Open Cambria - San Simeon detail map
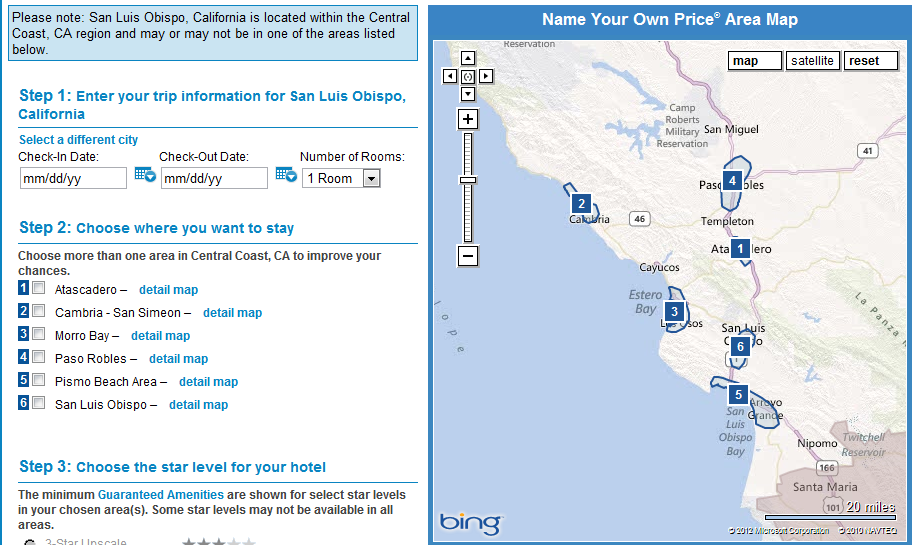 pyautogui.click(x=232, y=313)
